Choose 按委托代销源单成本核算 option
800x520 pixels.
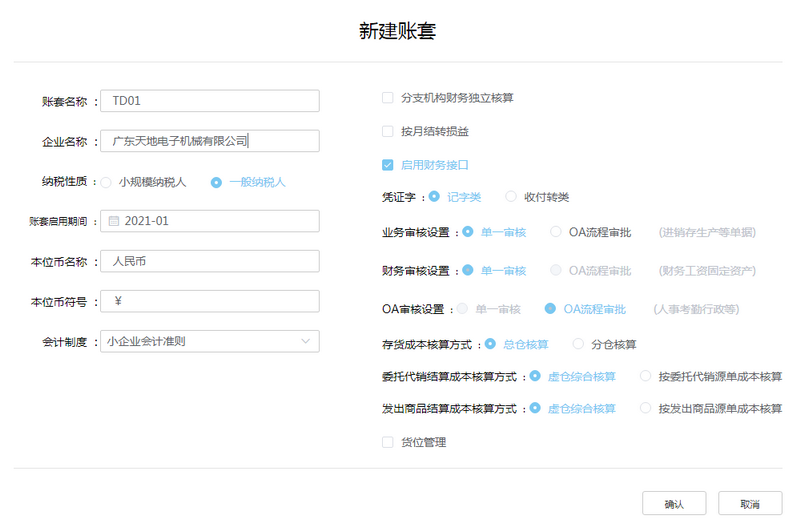coord(645,377)
